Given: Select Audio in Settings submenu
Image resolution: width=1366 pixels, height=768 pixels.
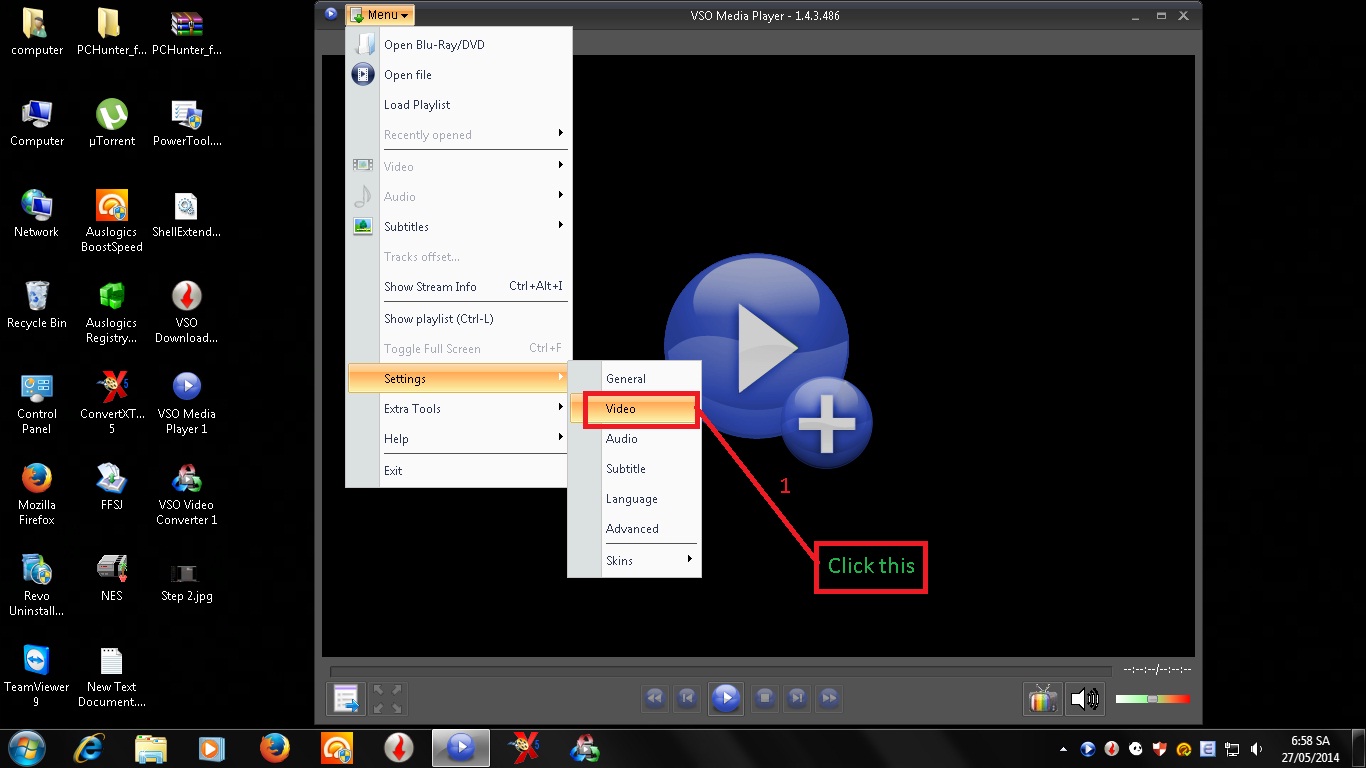Looking at the screenshot, I should [x=634, y=439].
